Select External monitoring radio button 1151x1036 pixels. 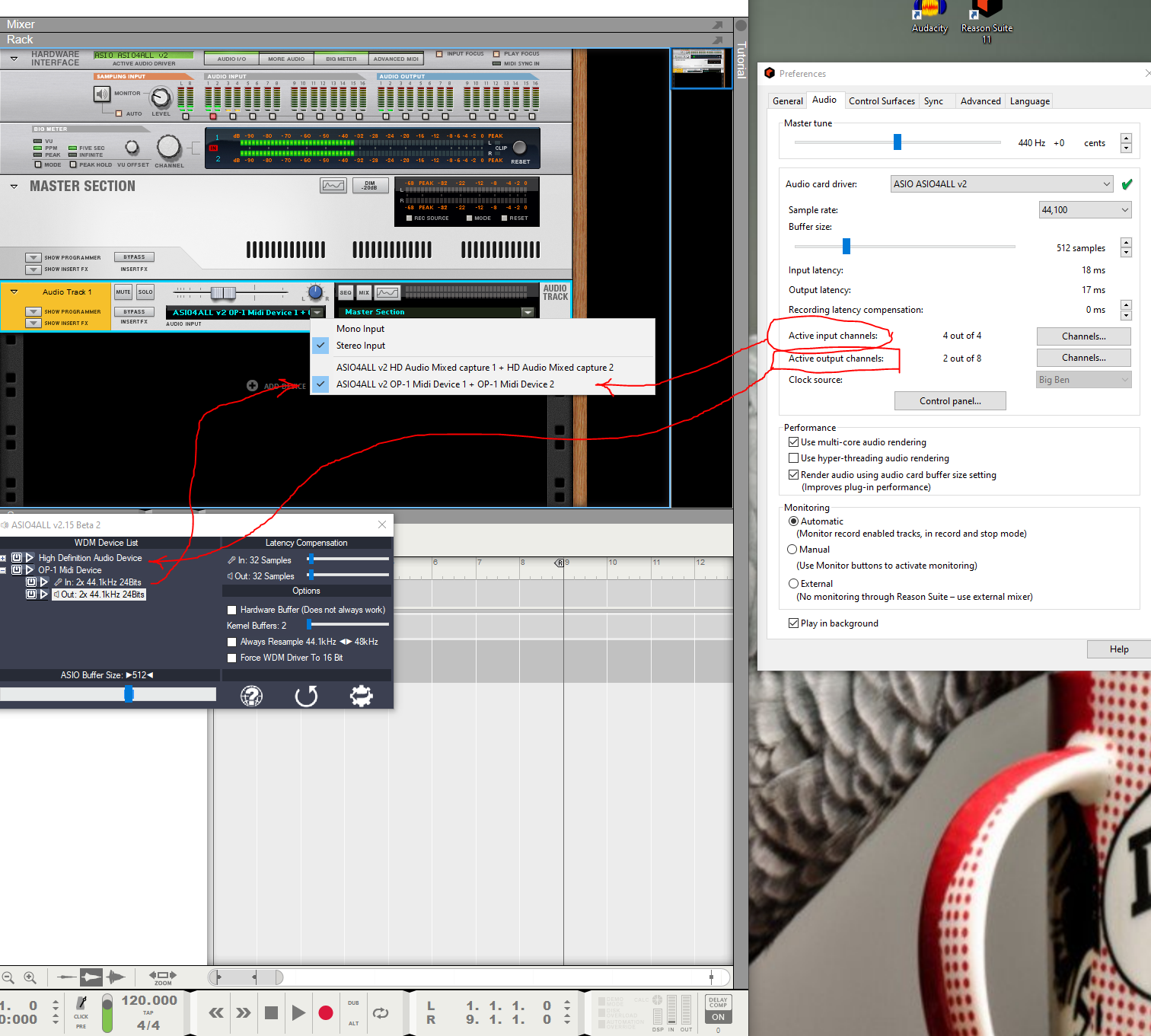[794, 584]
